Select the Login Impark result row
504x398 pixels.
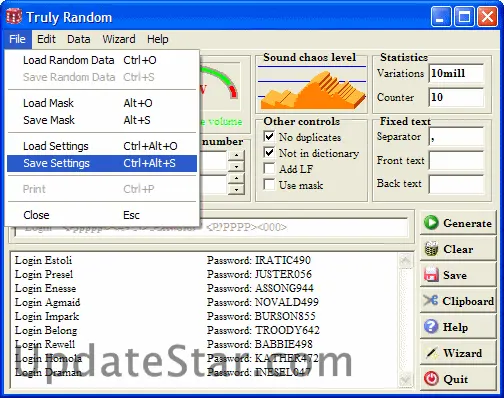pyautogui.click(x=47, y=316)
